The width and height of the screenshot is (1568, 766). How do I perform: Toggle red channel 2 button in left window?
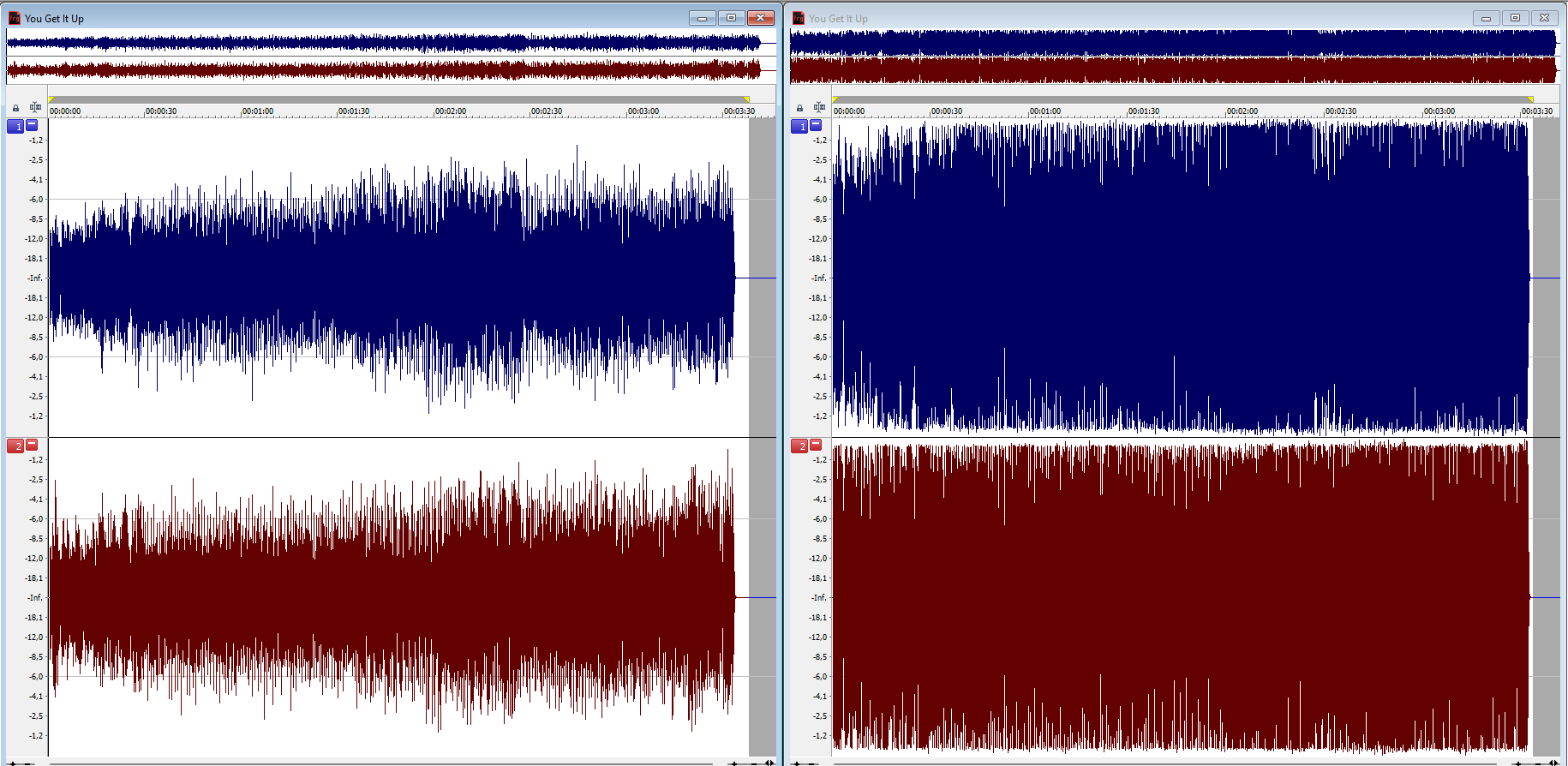15,446
